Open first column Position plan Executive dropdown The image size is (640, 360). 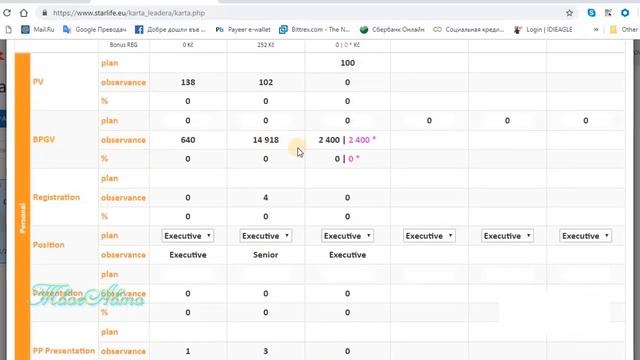(x=188, y=236)
